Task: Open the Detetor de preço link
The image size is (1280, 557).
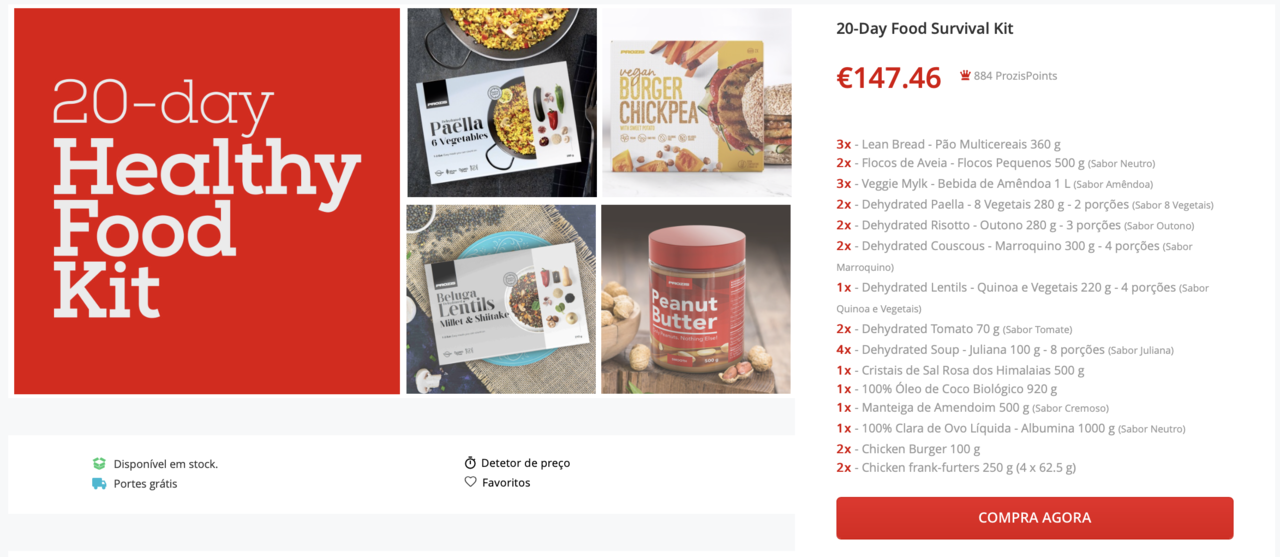Action: click(x=525, y=463)
